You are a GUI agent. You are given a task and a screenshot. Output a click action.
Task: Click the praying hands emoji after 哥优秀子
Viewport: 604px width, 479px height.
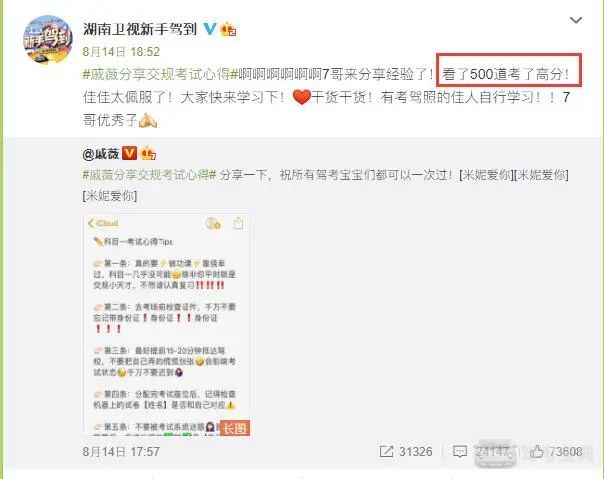click(x=148, y=120)
